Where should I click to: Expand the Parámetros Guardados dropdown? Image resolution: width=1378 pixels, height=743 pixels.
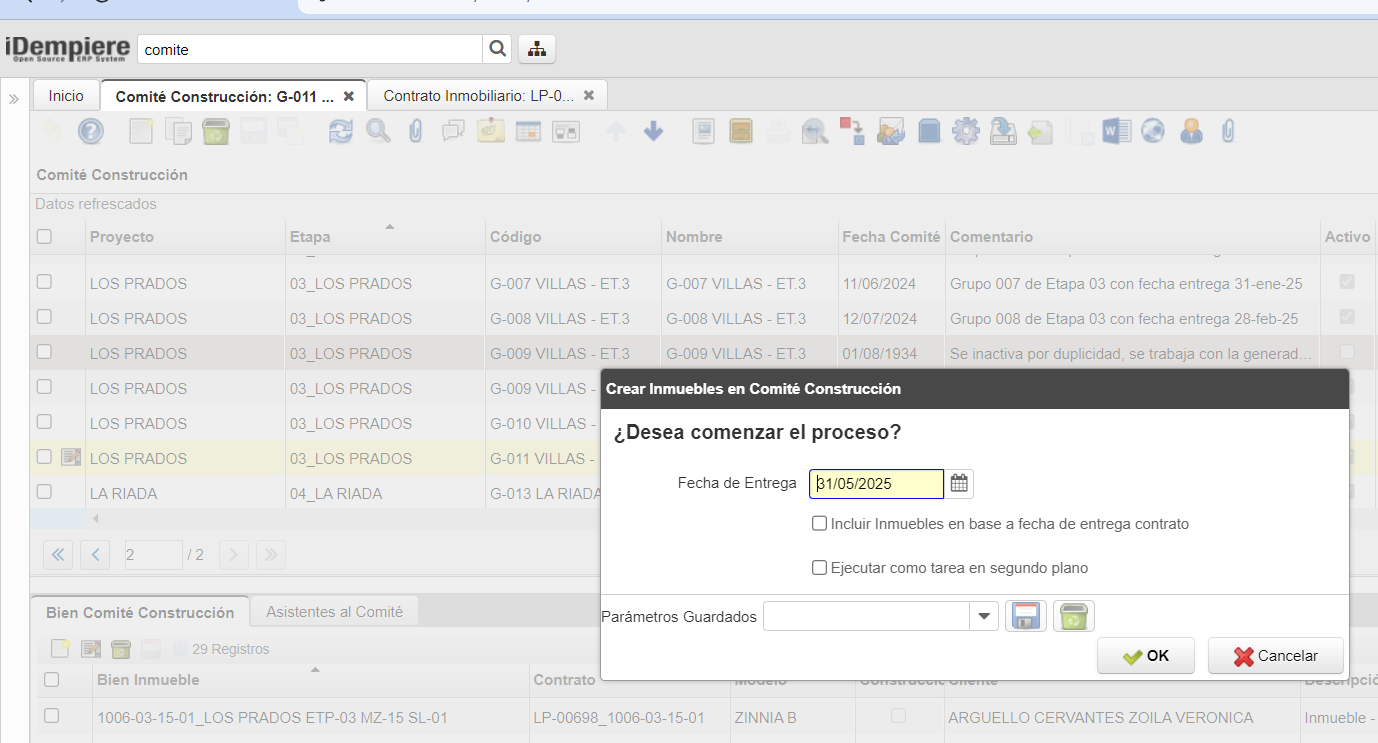(x=984, y=617)
